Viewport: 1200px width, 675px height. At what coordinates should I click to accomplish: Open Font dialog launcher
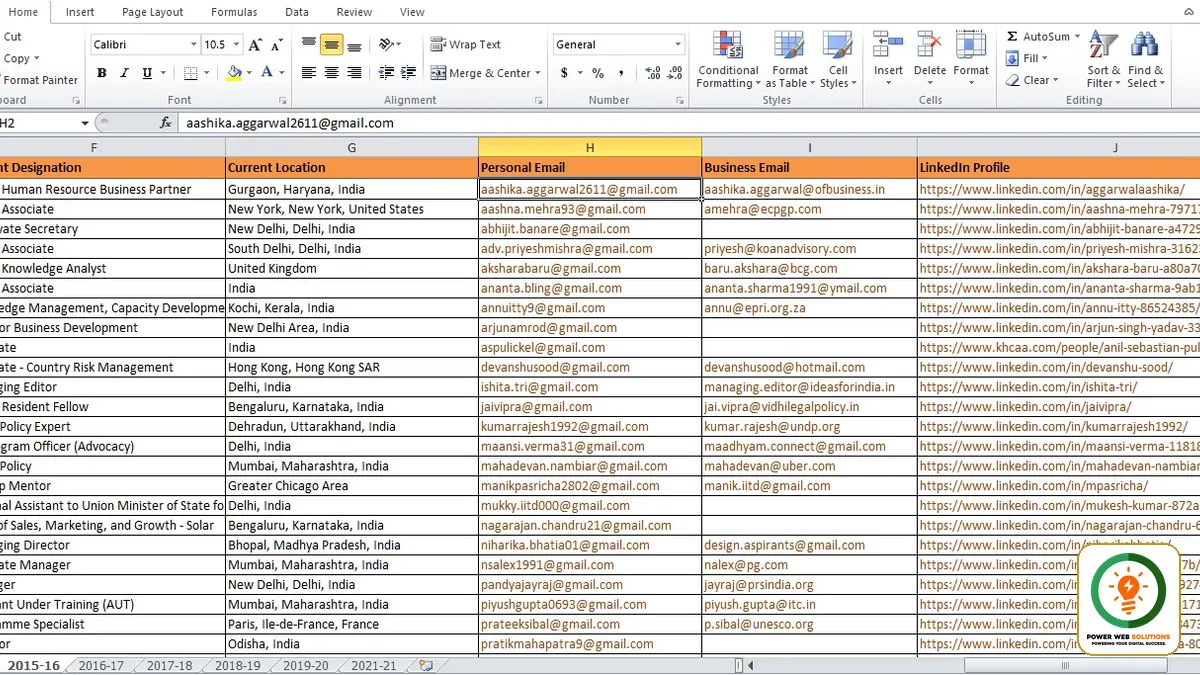coord(283,101)
